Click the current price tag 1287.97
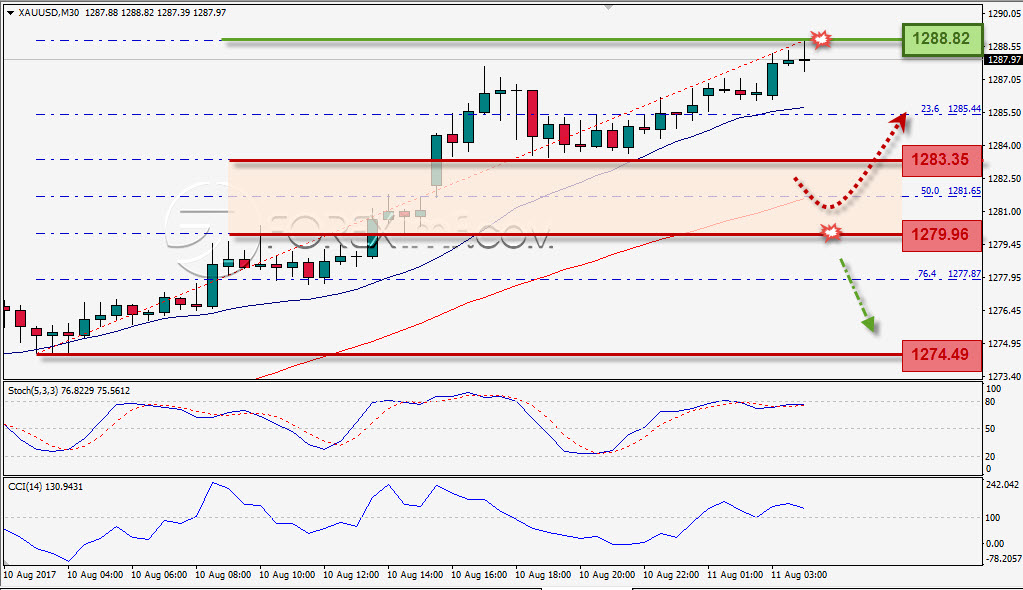Screen dimensions: 1023x590 (1003, 59)
